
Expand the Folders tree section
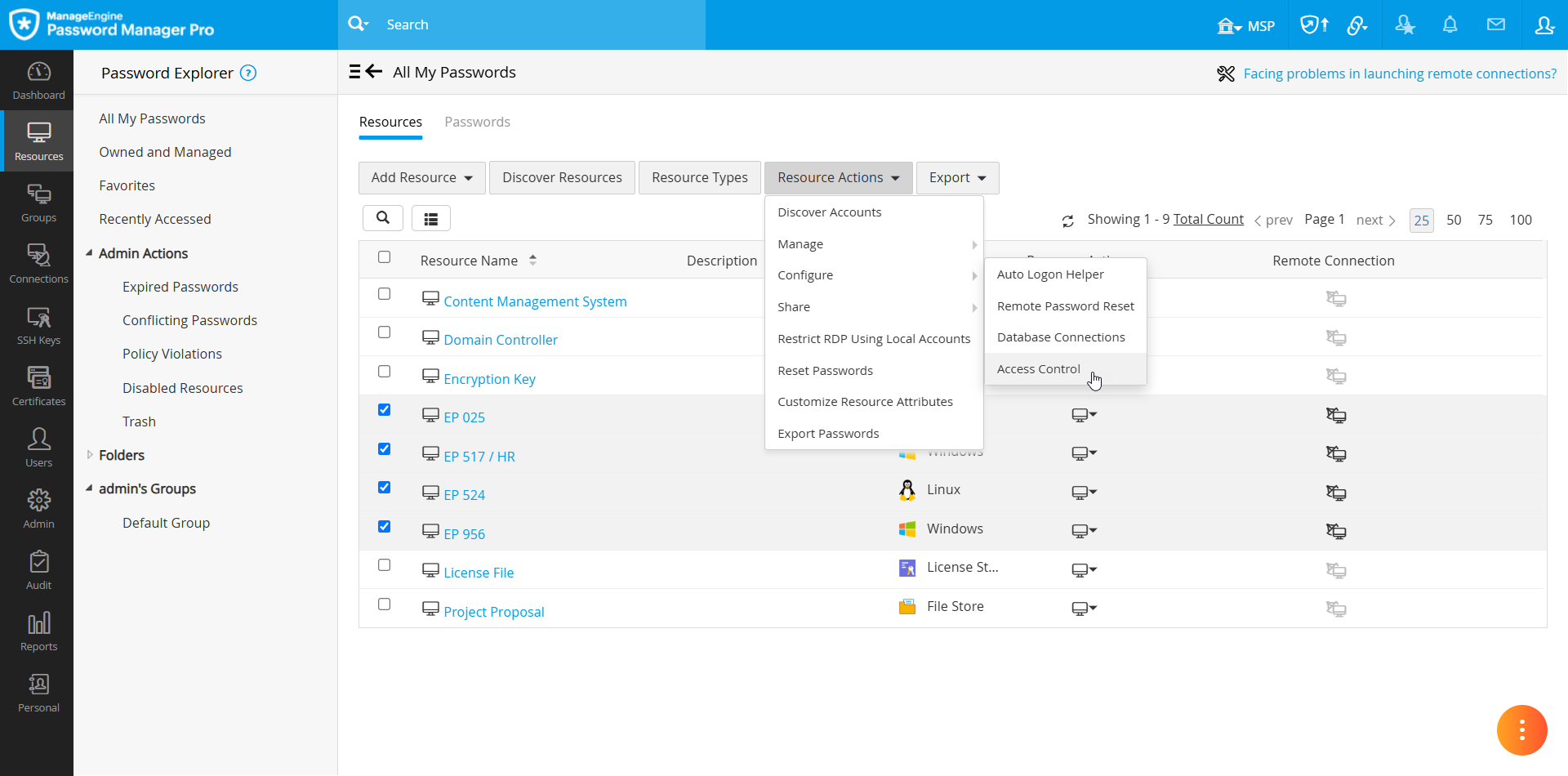[x=121, y=454]
